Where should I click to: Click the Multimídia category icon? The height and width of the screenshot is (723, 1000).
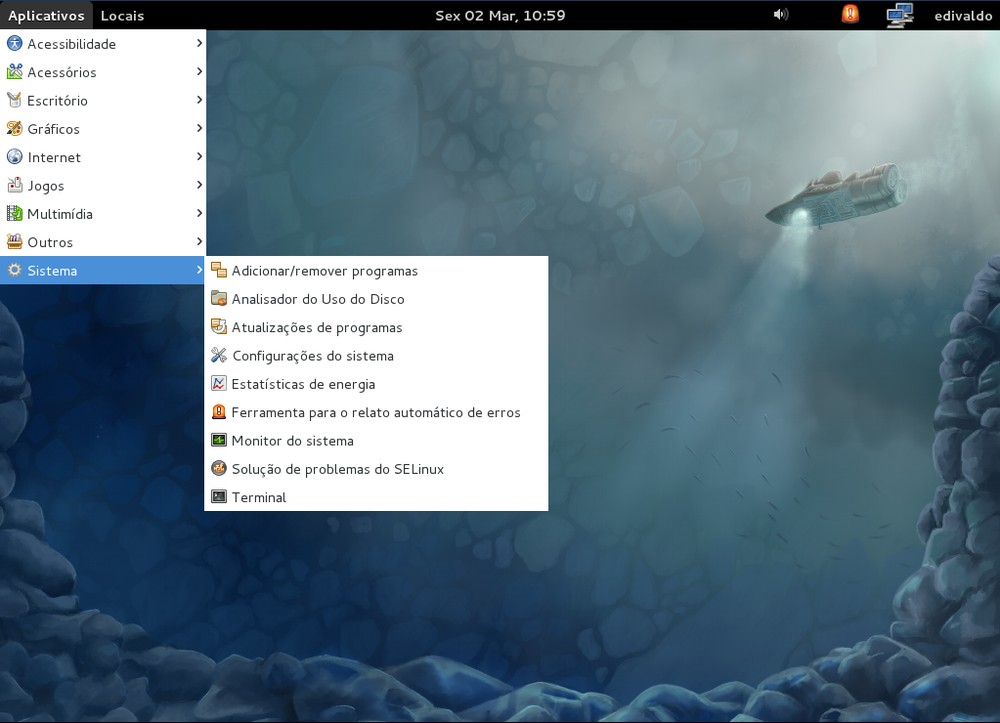coord(15,213)
